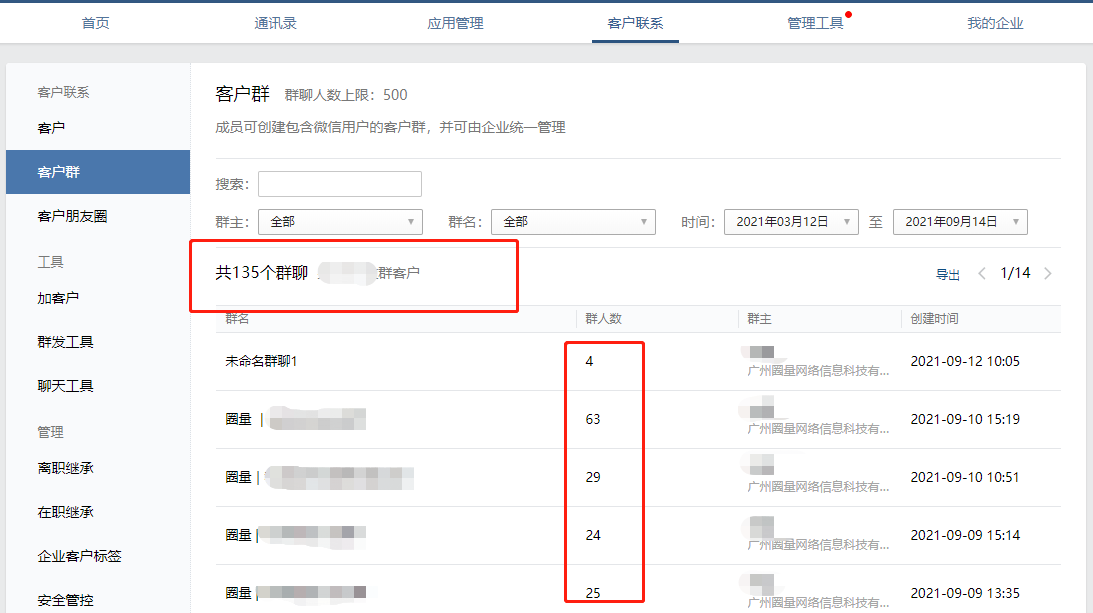Open the 群主 filter showing 全部
Screen dimensions: 1093x613
click(340, 221)
